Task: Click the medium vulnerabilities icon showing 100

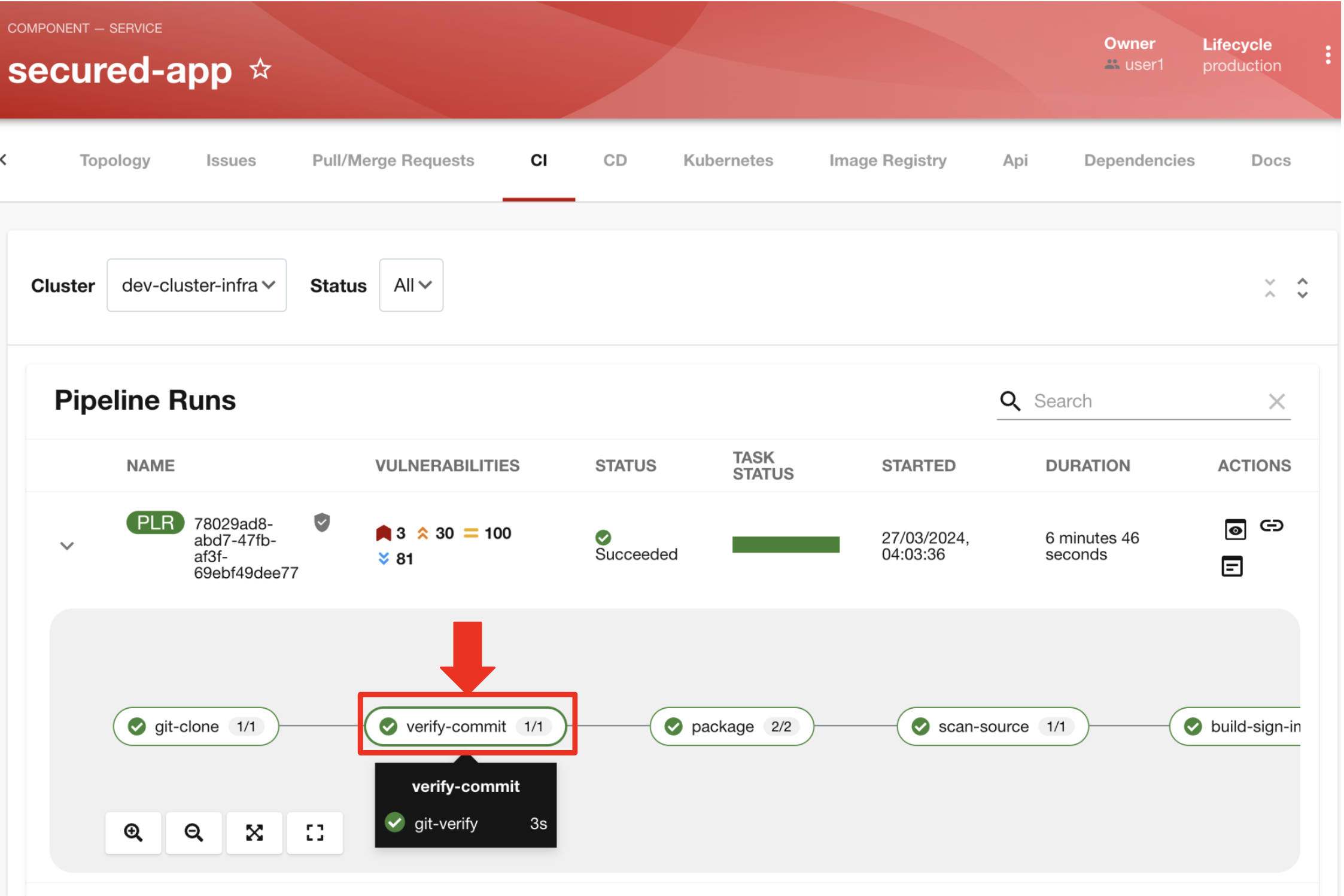Action: pos(471,533)
